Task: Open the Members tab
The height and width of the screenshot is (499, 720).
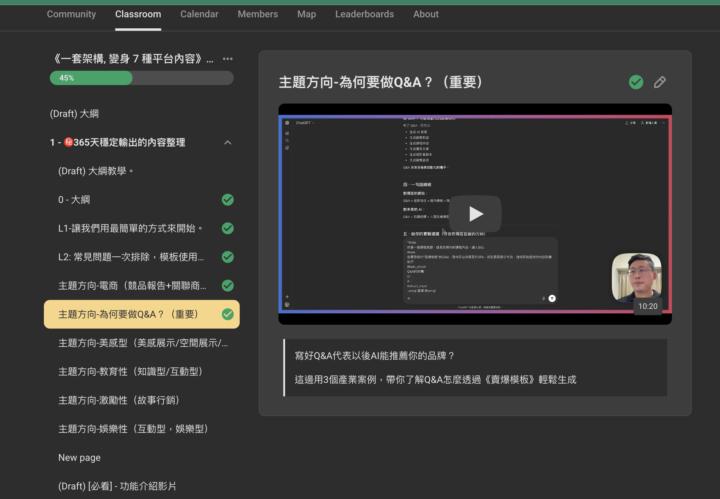Action: coord(258,14)
